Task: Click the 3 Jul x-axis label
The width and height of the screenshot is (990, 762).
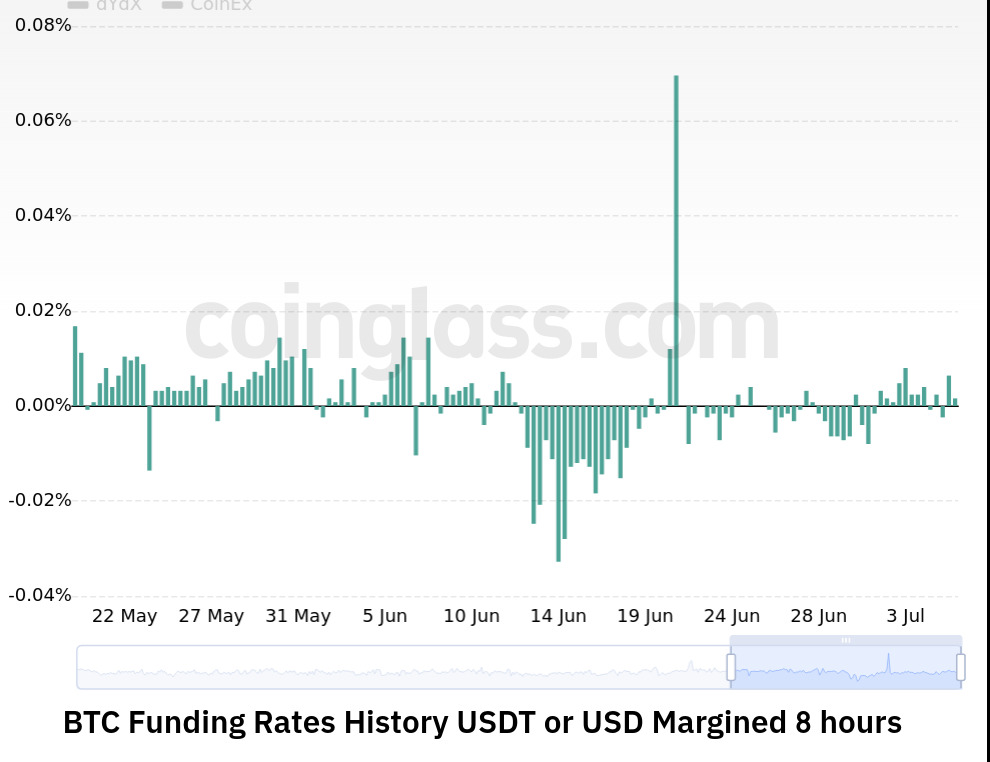Action: (906, 616)
